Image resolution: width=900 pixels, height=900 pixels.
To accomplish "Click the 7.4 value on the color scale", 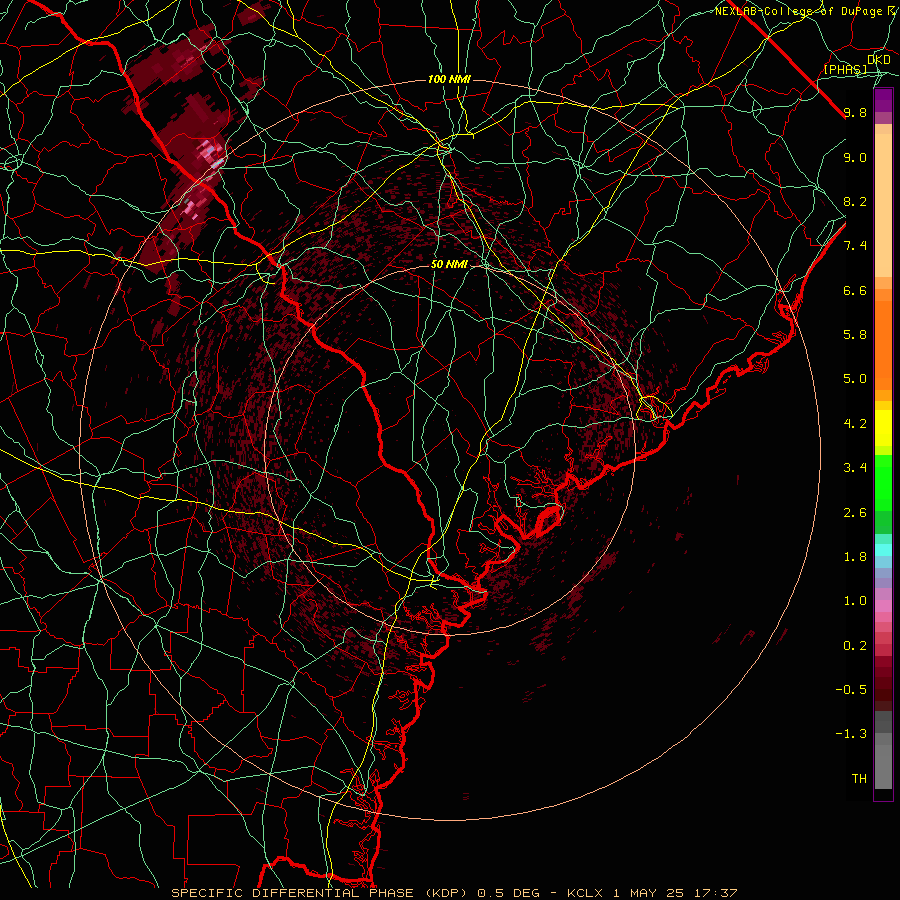I will pyautogui.click(x=855, y=246).
